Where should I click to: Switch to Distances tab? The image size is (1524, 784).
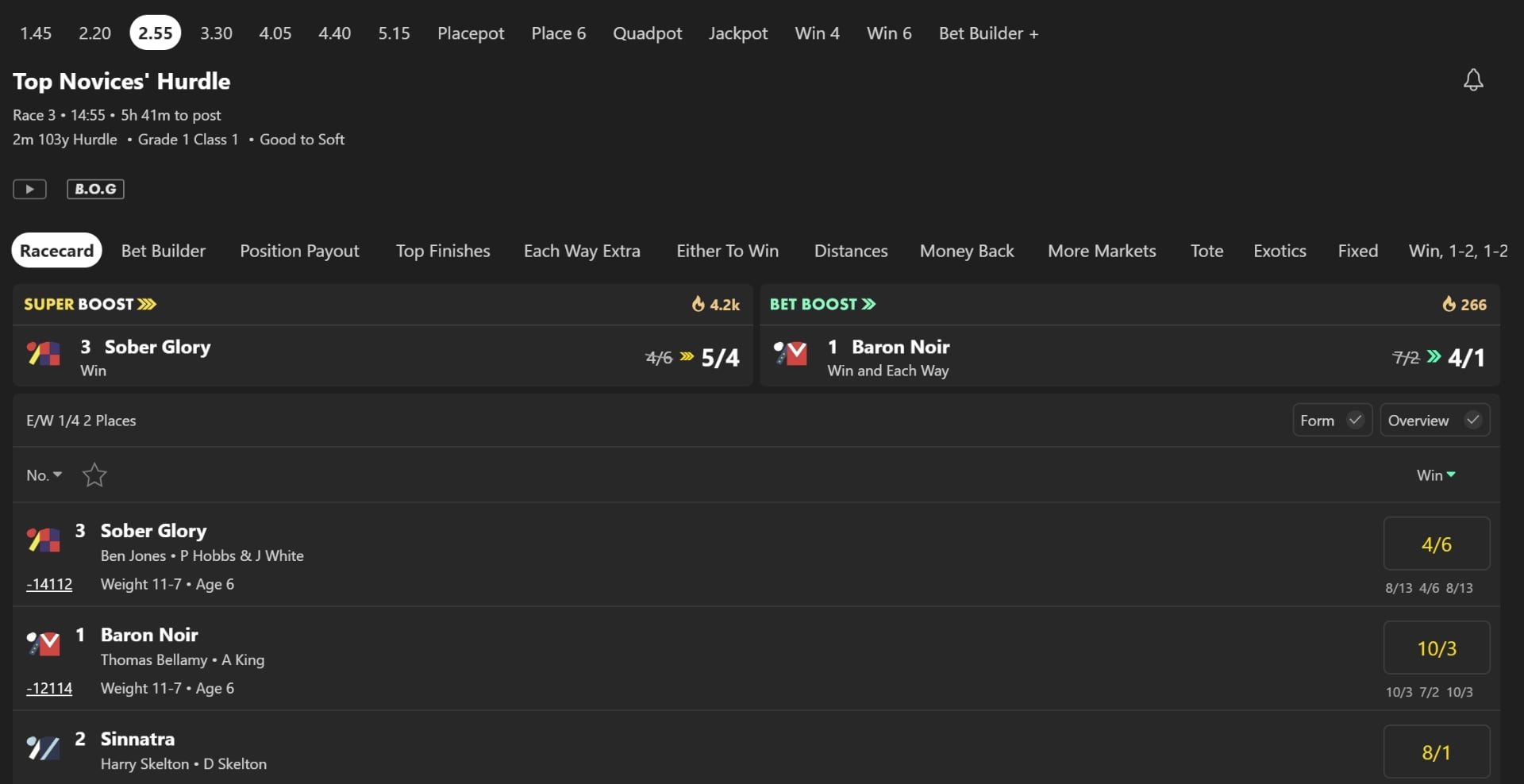click(851, 251)
